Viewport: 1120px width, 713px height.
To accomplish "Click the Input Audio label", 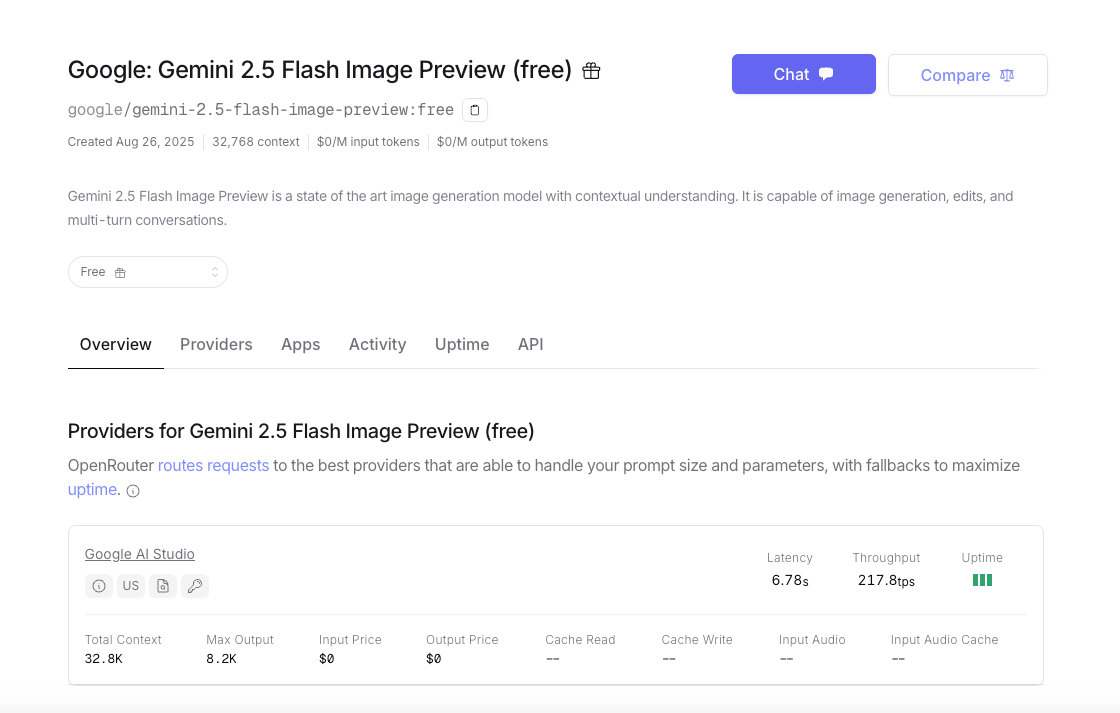I will point(812,640).
